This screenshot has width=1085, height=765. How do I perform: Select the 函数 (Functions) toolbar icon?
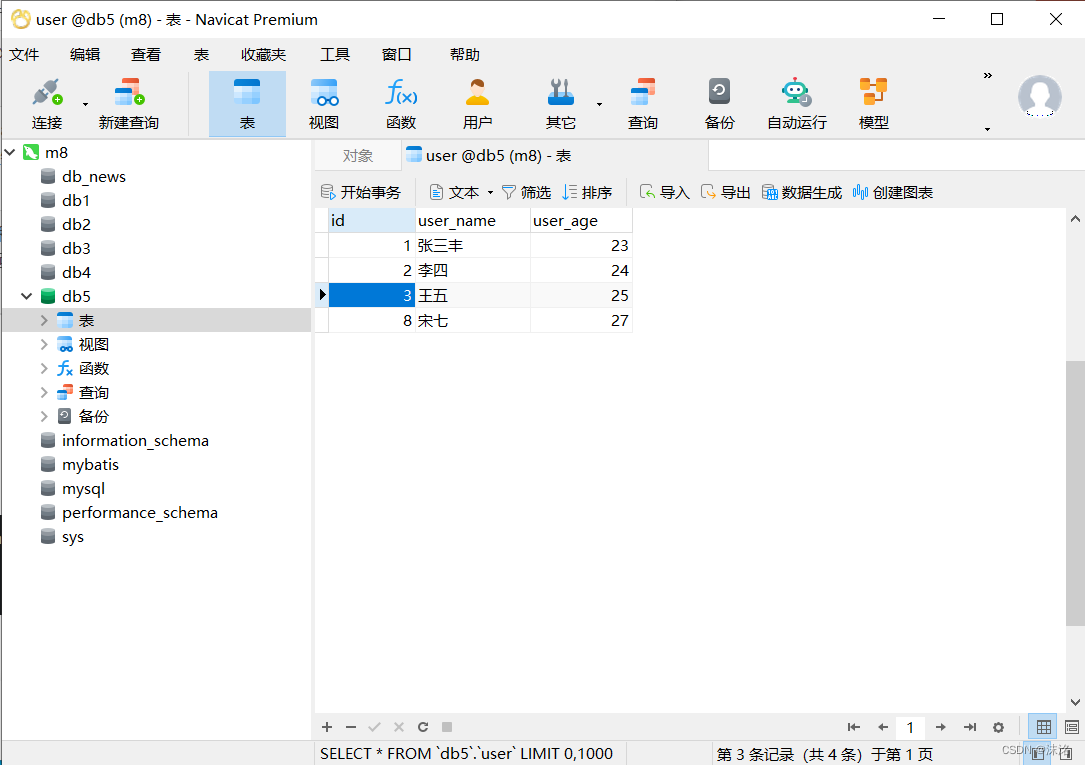tap(400, 103)
